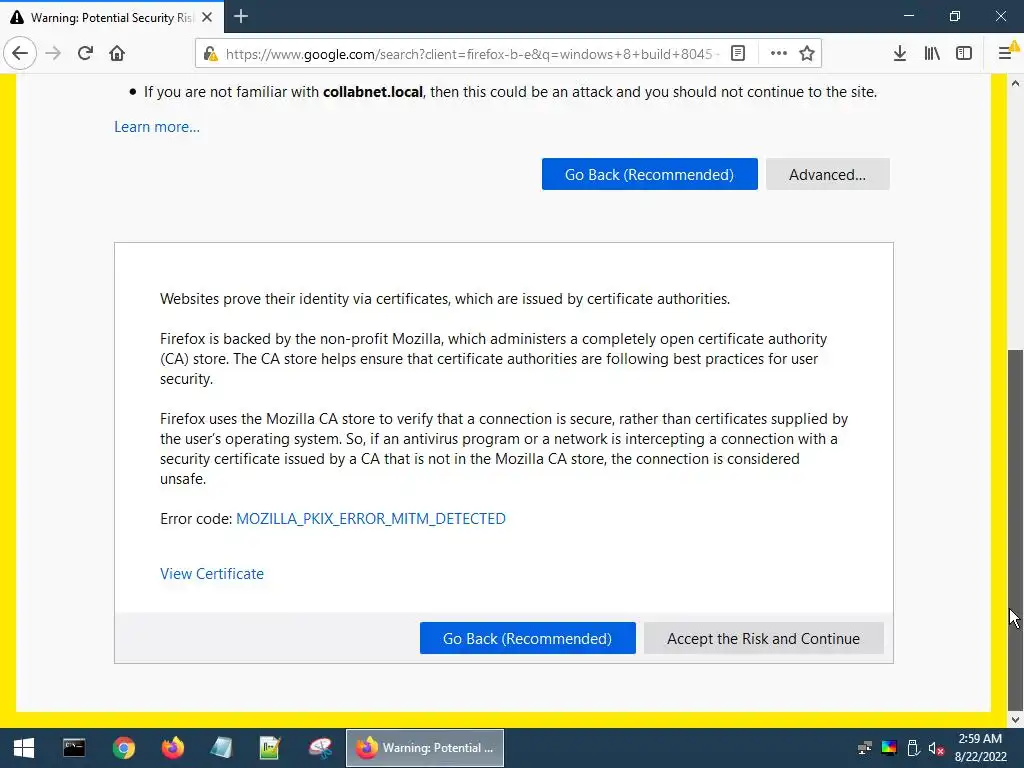Launch Firefox pinned taskbar icon
Image resolution: width=1024 pixels, height=768 pixels.
click(x=172, y=748)
